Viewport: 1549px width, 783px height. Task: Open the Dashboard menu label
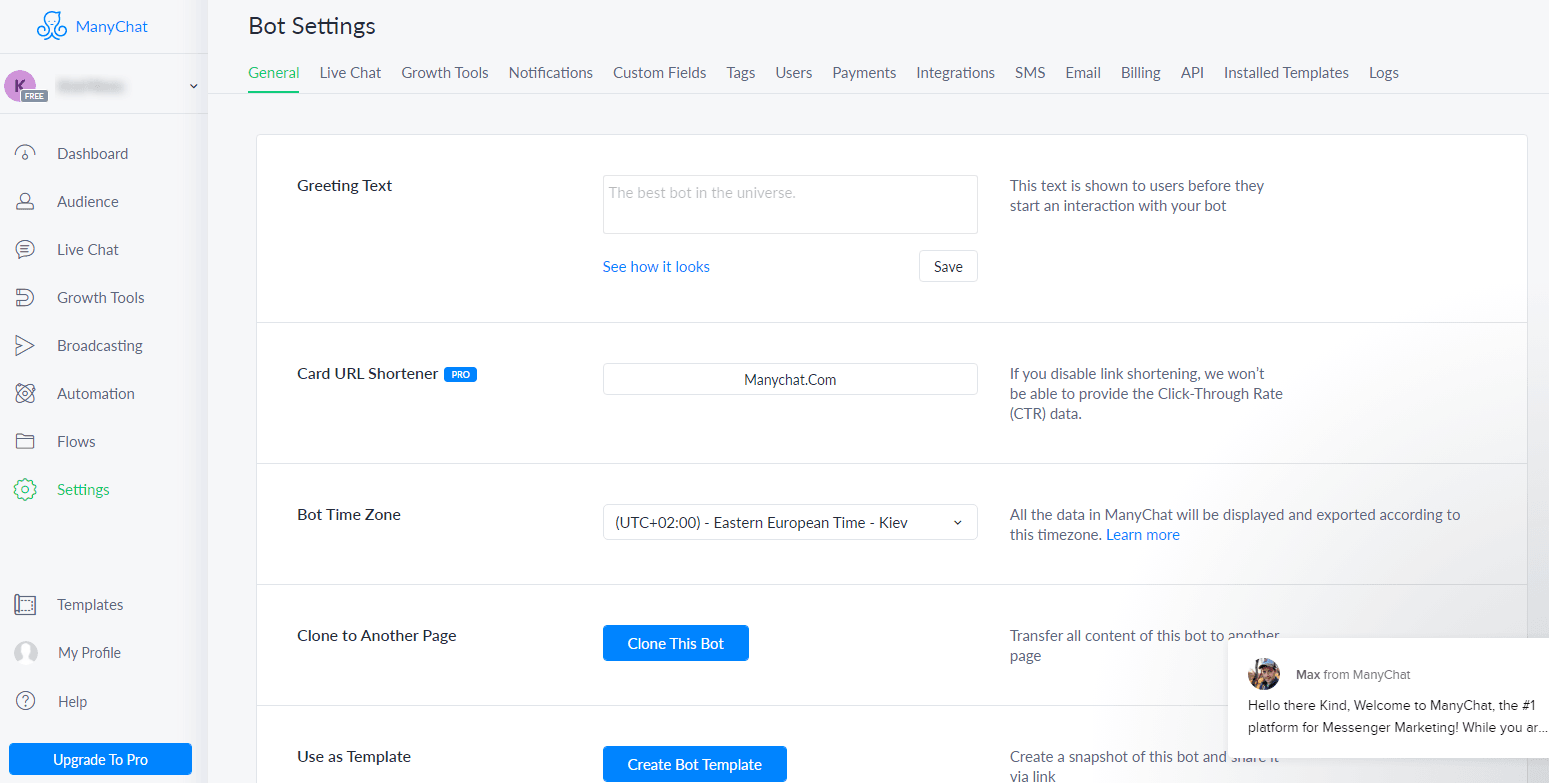pos(93,154)
